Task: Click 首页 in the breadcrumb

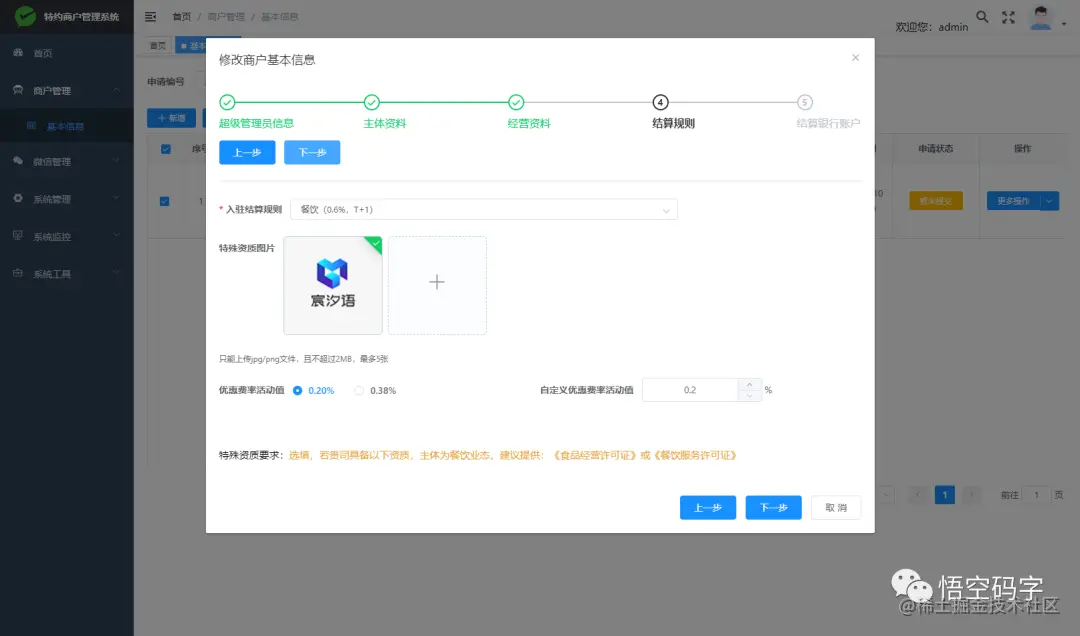Action: (181, 17)
